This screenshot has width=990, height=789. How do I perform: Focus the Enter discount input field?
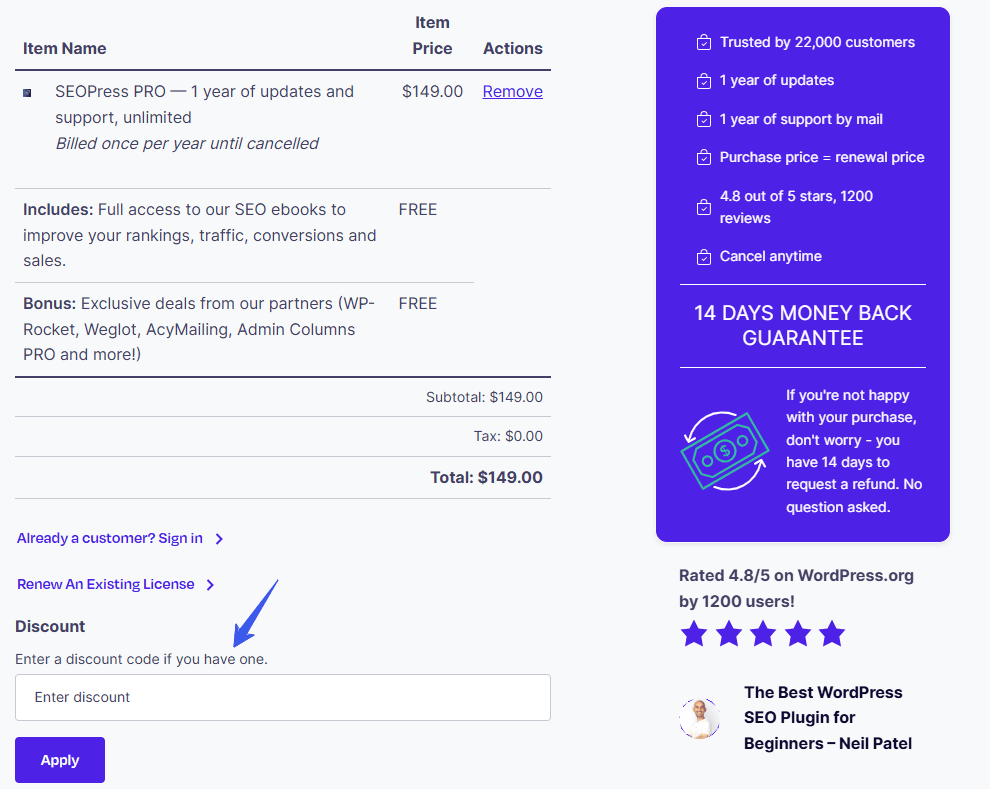pos(283,697)
